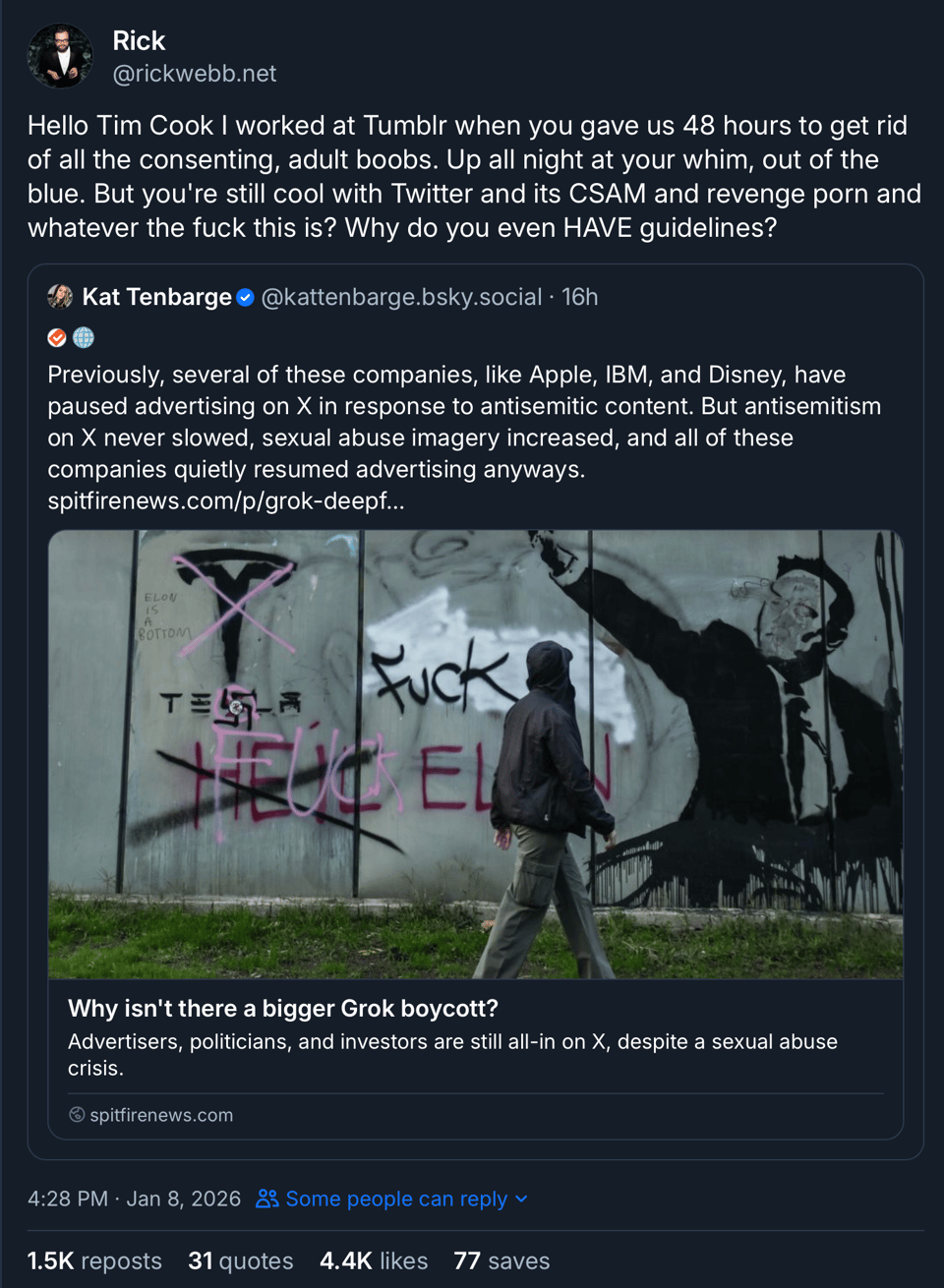
Task: Click the red checkmark label badge
Action: point(57,337)
